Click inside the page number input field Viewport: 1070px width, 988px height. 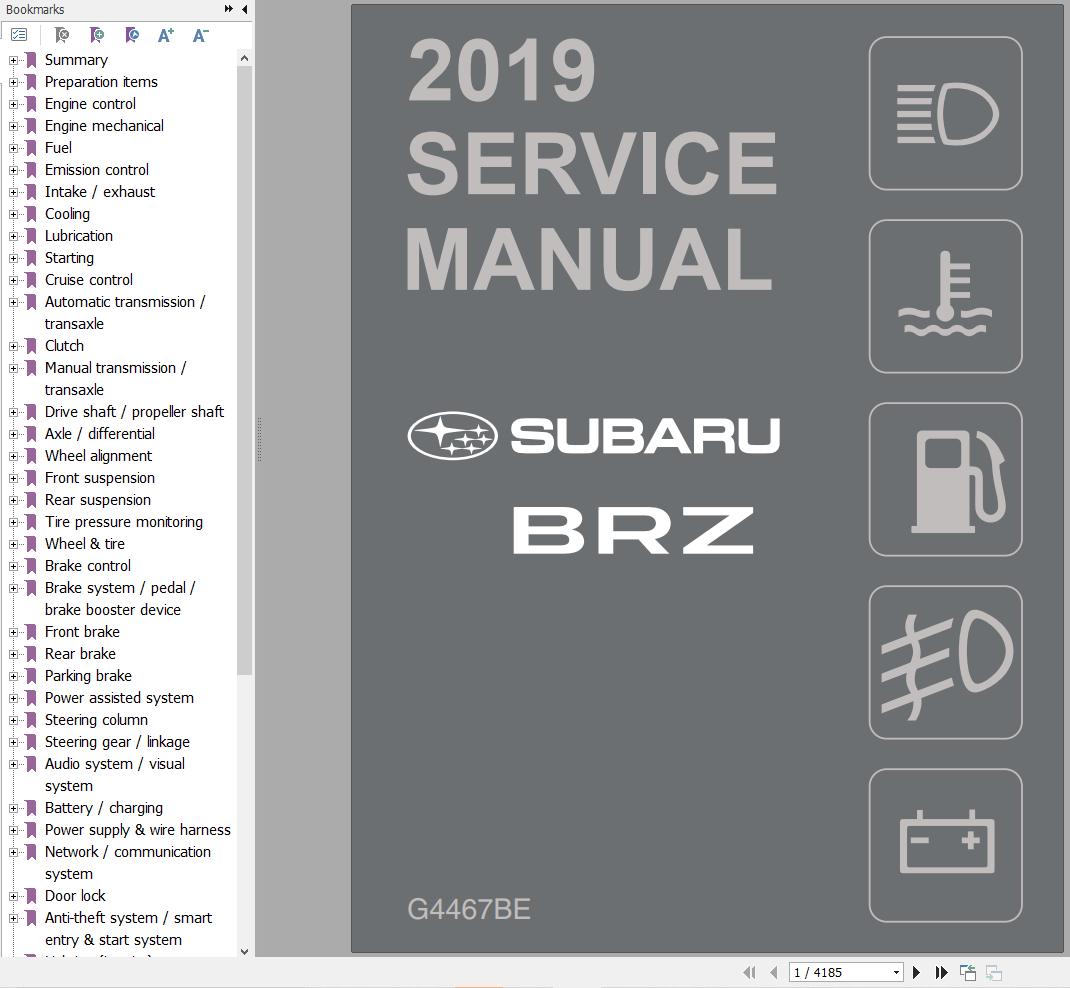[835, 971]
